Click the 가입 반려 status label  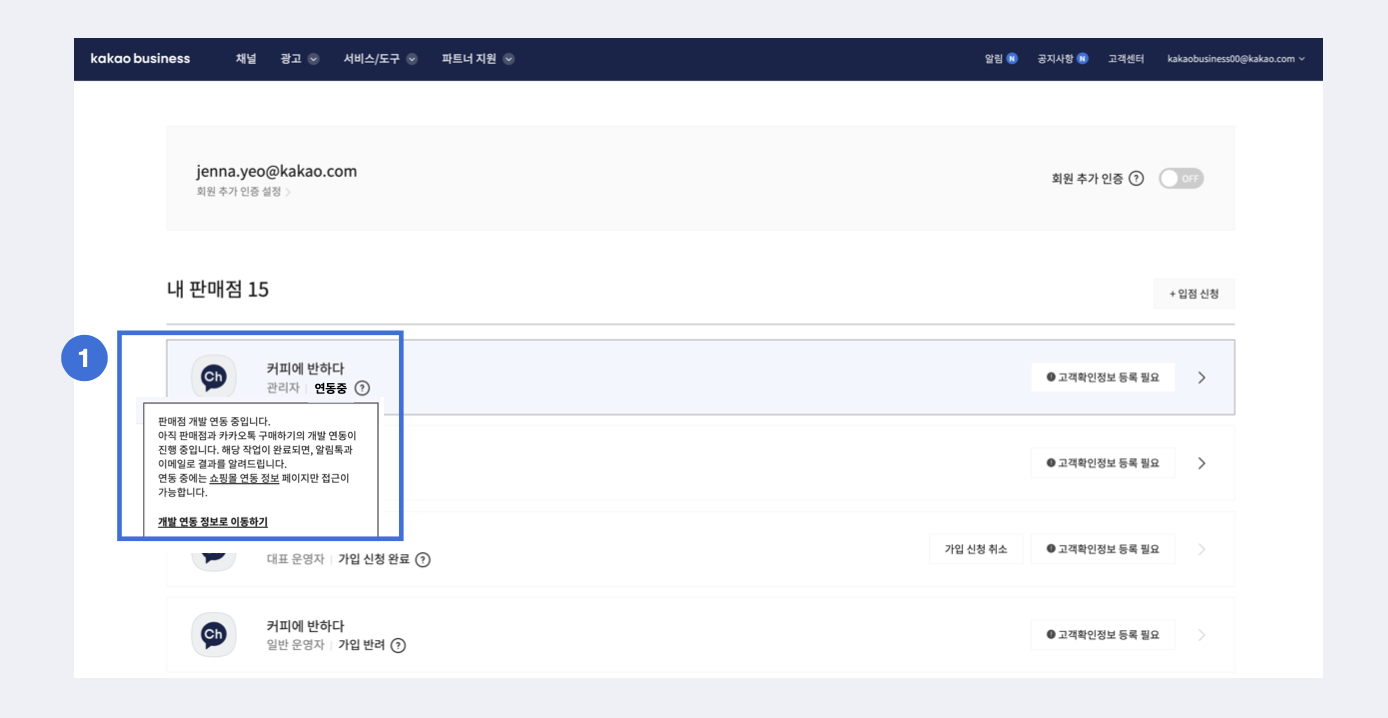(x=361, y=645)
